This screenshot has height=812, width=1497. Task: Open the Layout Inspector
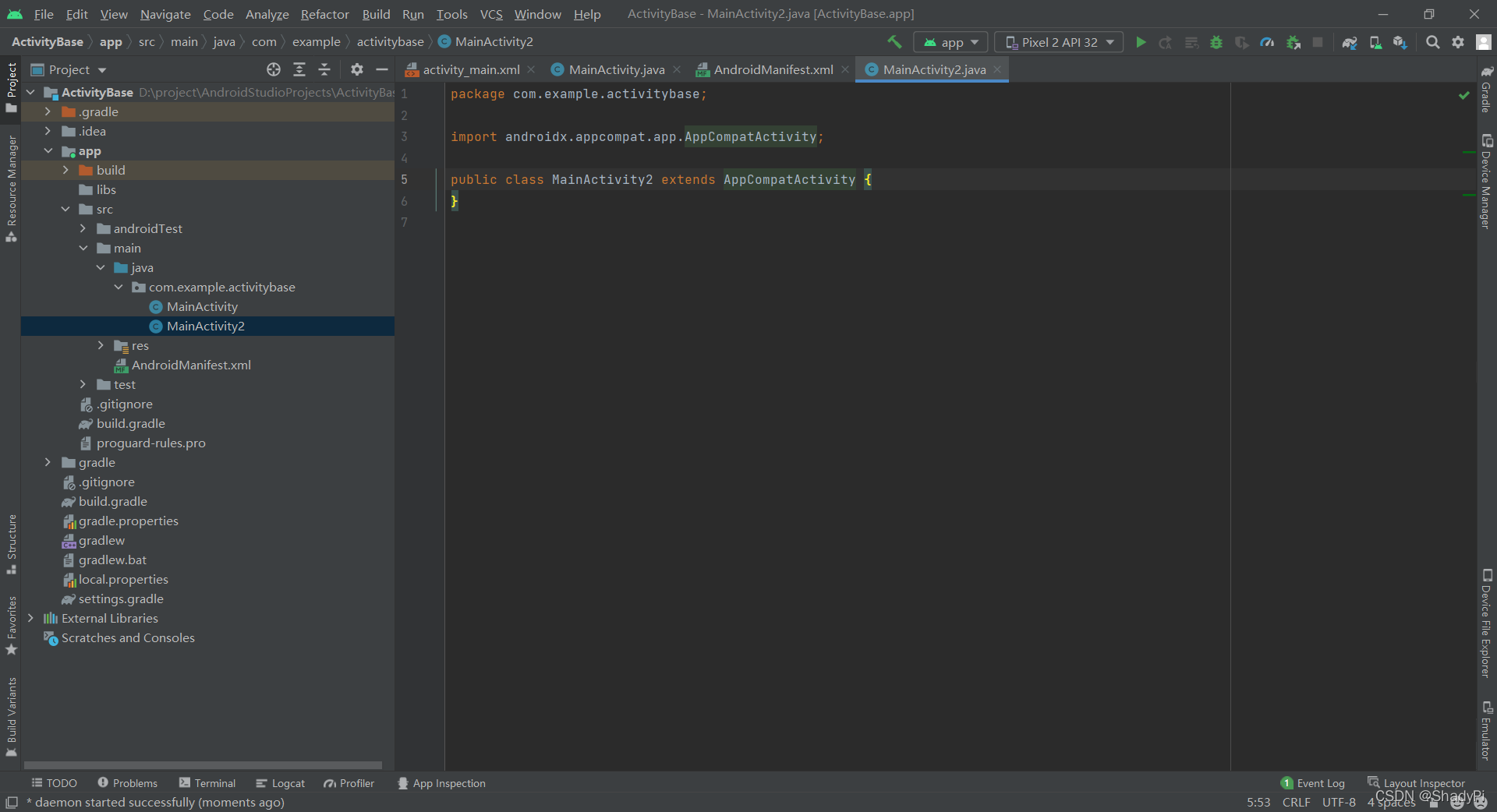pos(1416,783)
